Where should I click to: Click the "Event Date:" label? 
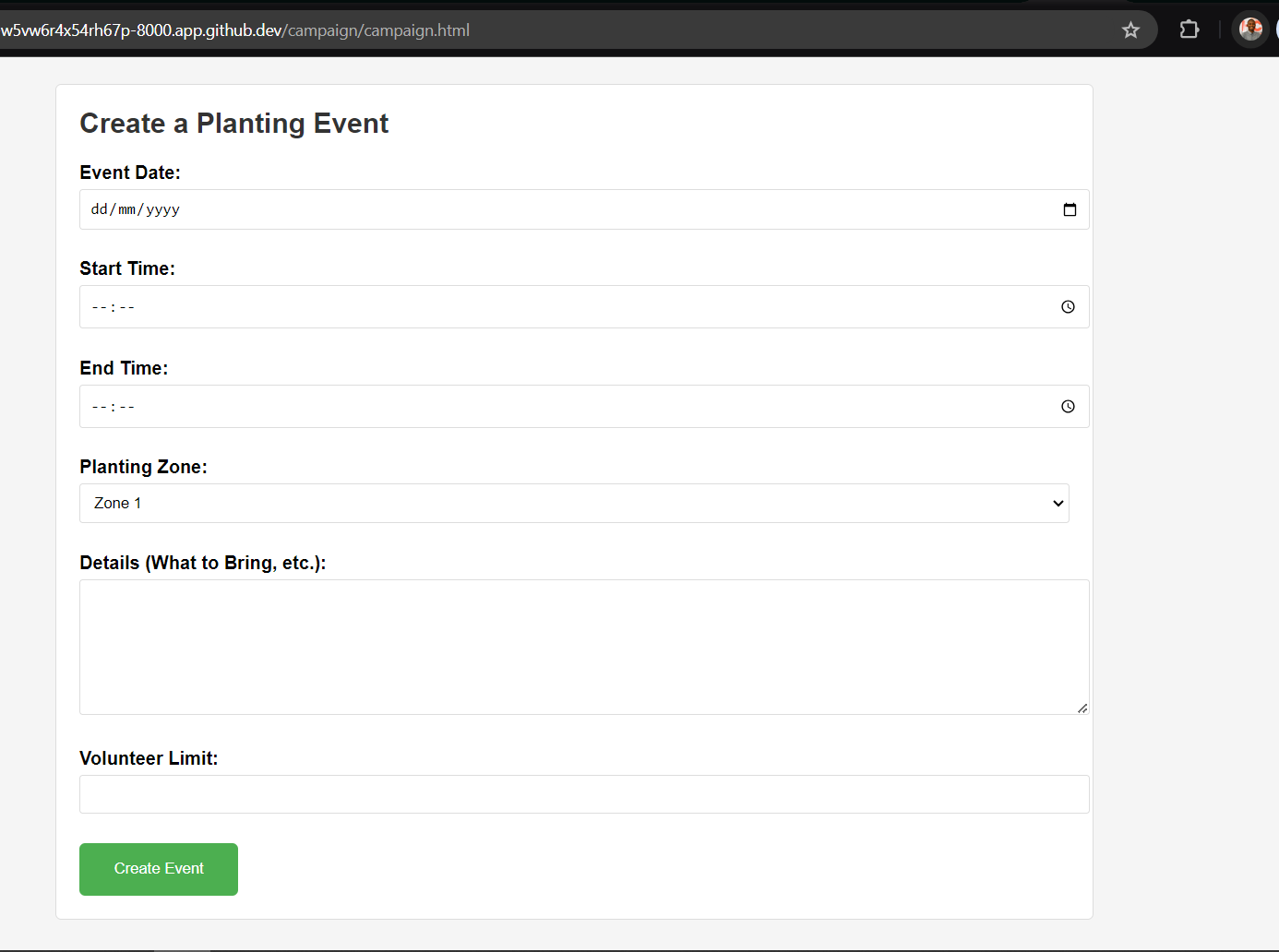130,173
